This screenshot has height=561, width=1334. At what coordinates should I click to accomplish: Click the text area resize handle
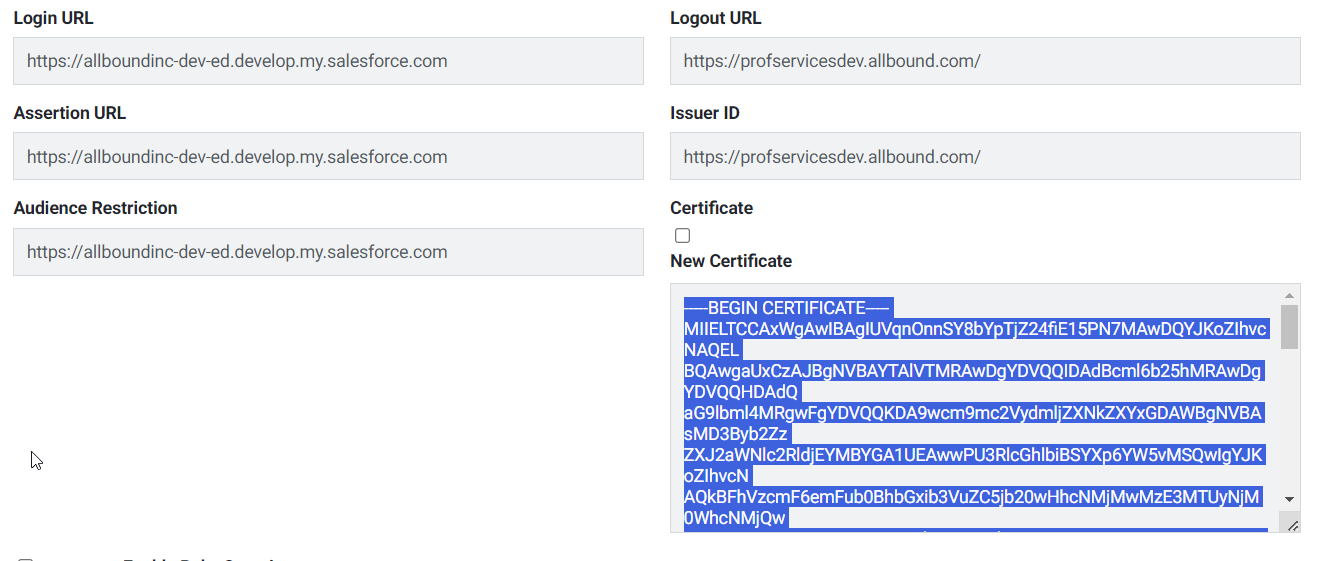click(1291, 524)
